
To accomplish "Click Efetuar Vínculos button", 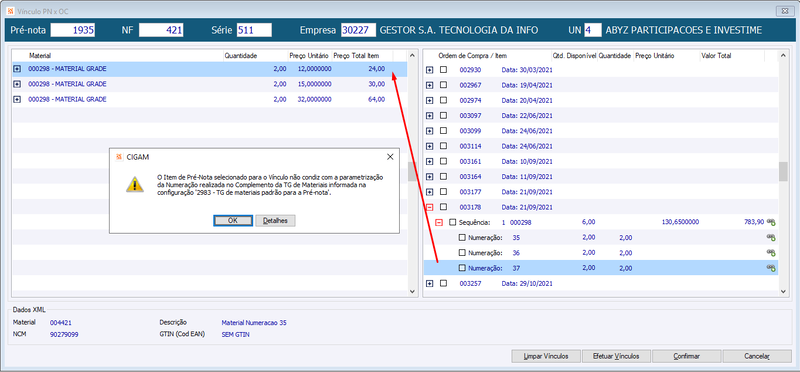I will 616,356.
